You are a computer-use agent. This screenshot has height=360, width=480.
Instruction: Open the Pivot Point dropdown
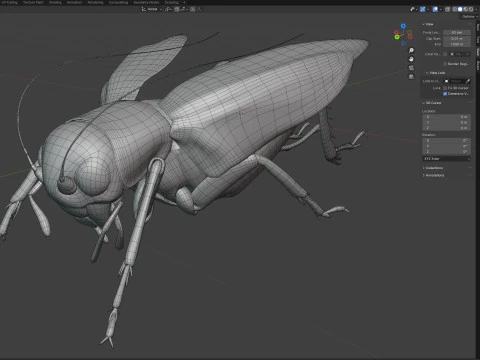(x=168, y=9)
